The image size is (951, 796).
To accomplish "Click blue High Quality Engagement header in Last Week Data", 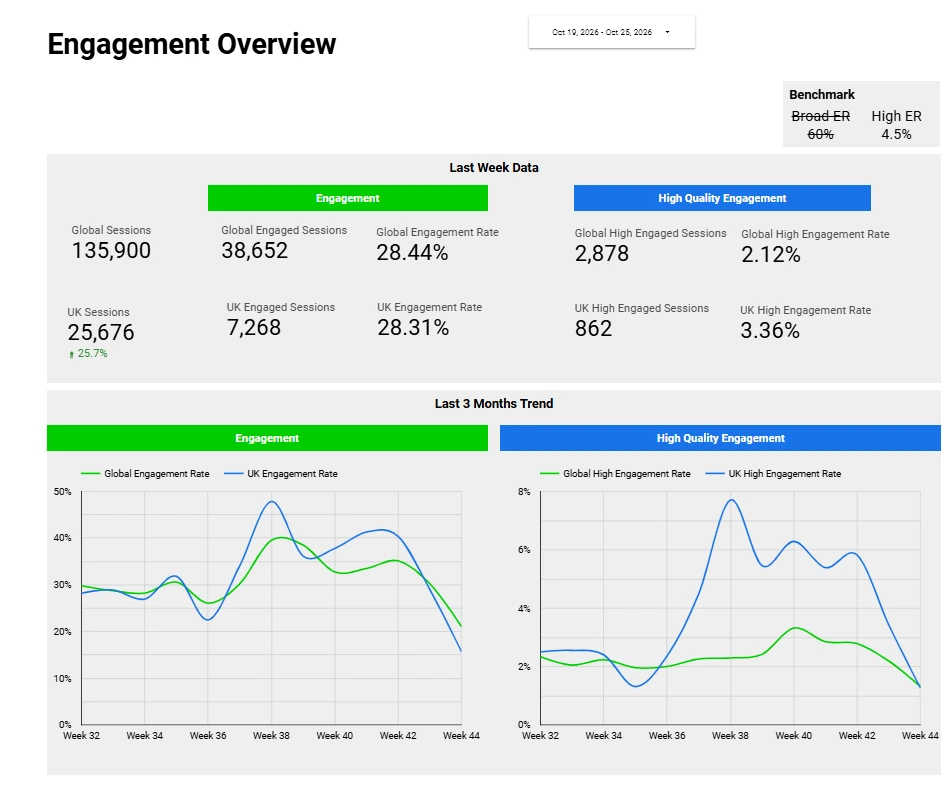I will coord(722,198).
